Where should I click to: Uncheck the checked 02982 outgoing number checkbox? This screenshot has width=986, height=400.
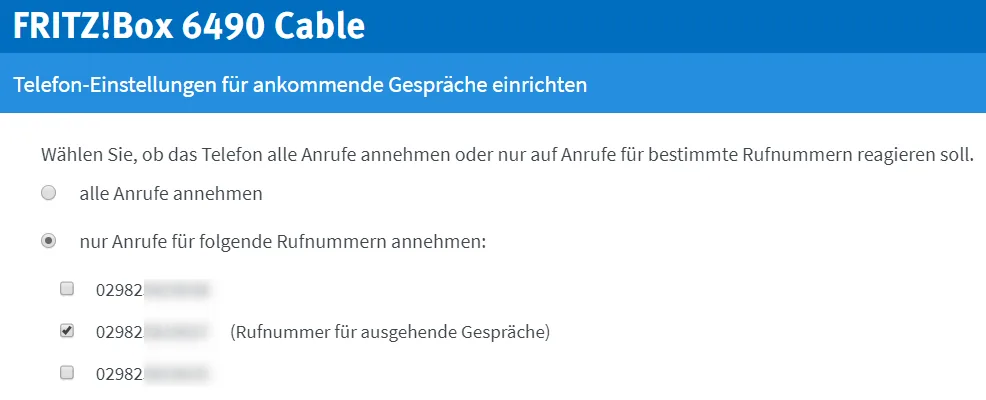(67, 331)
